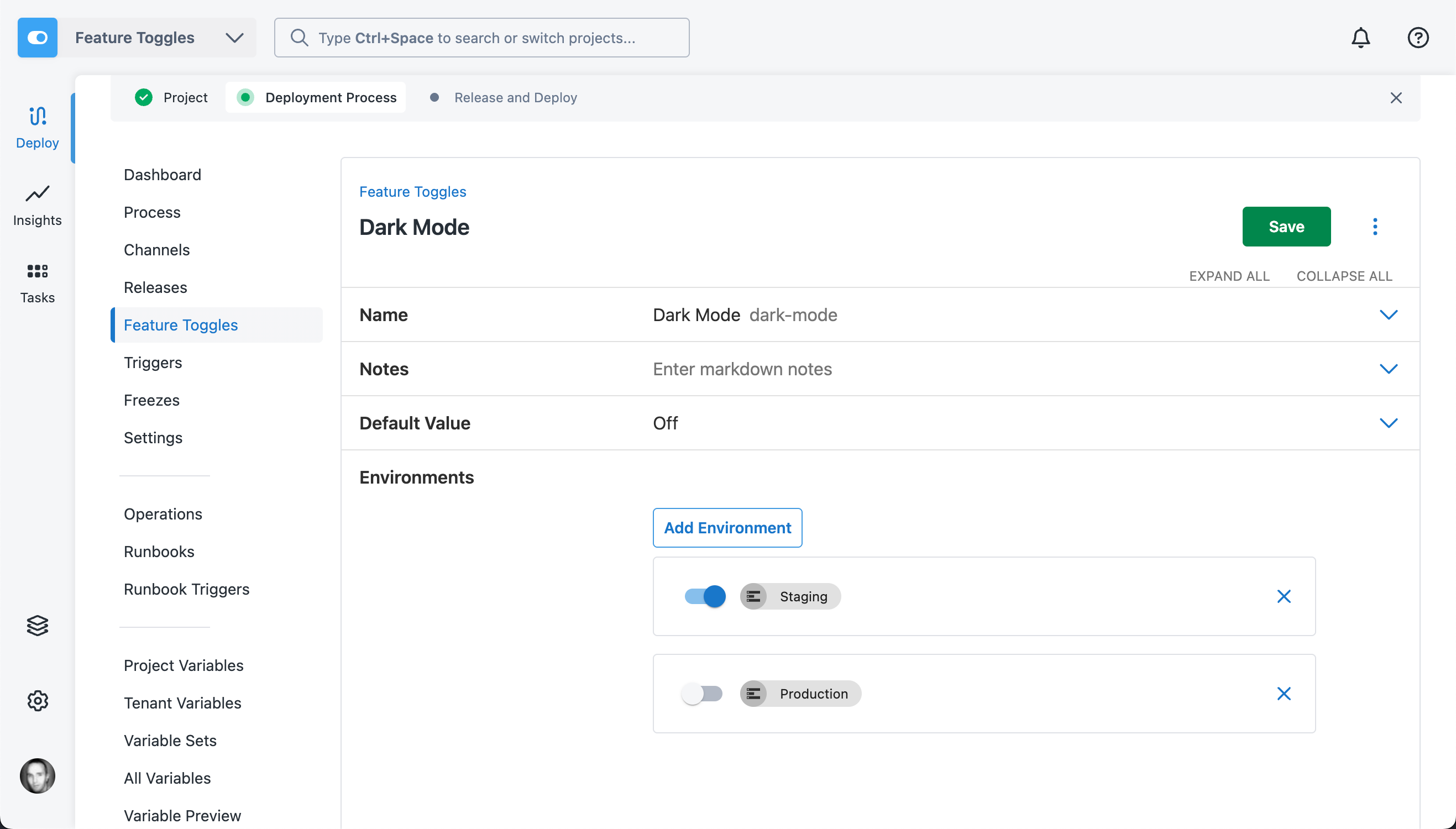Open the user avatar profile
Image resolution: width=1456 pixels, height=829 pixels.
(x=38, y=775)
